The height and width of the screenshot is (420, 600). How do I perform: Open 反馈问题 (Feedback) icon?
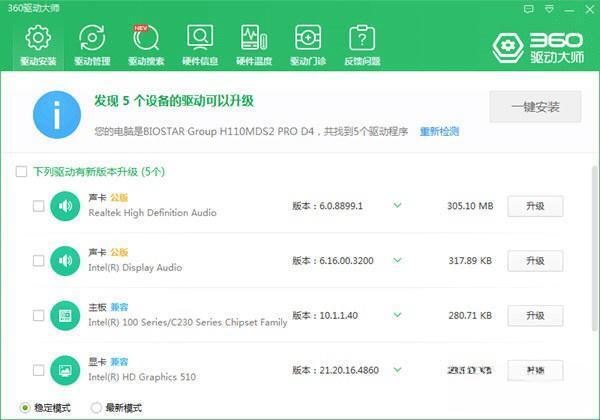pyautogui.click(x=361, y=40)
